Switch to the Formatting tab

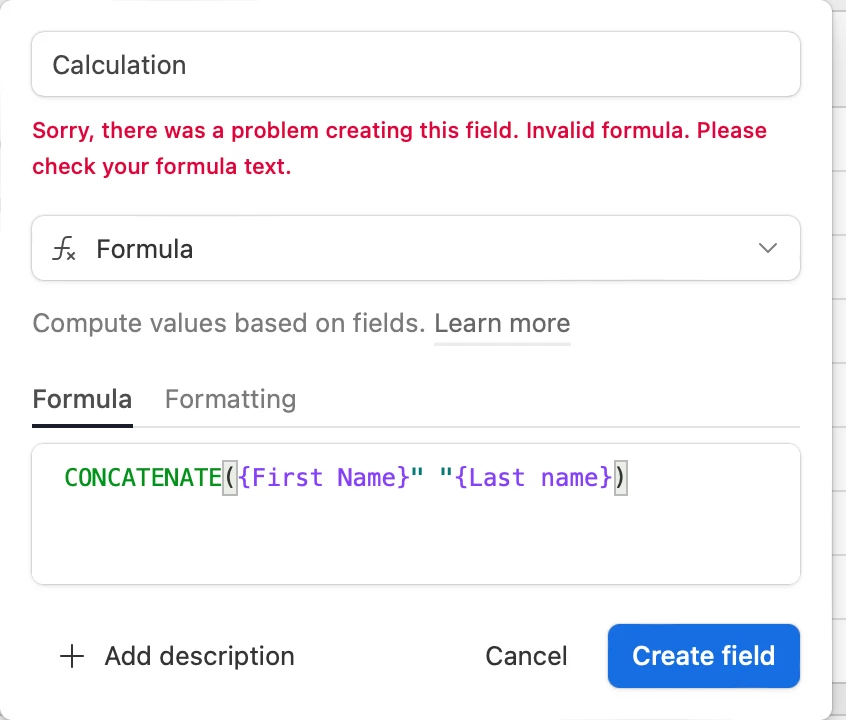tap(230, 399)
